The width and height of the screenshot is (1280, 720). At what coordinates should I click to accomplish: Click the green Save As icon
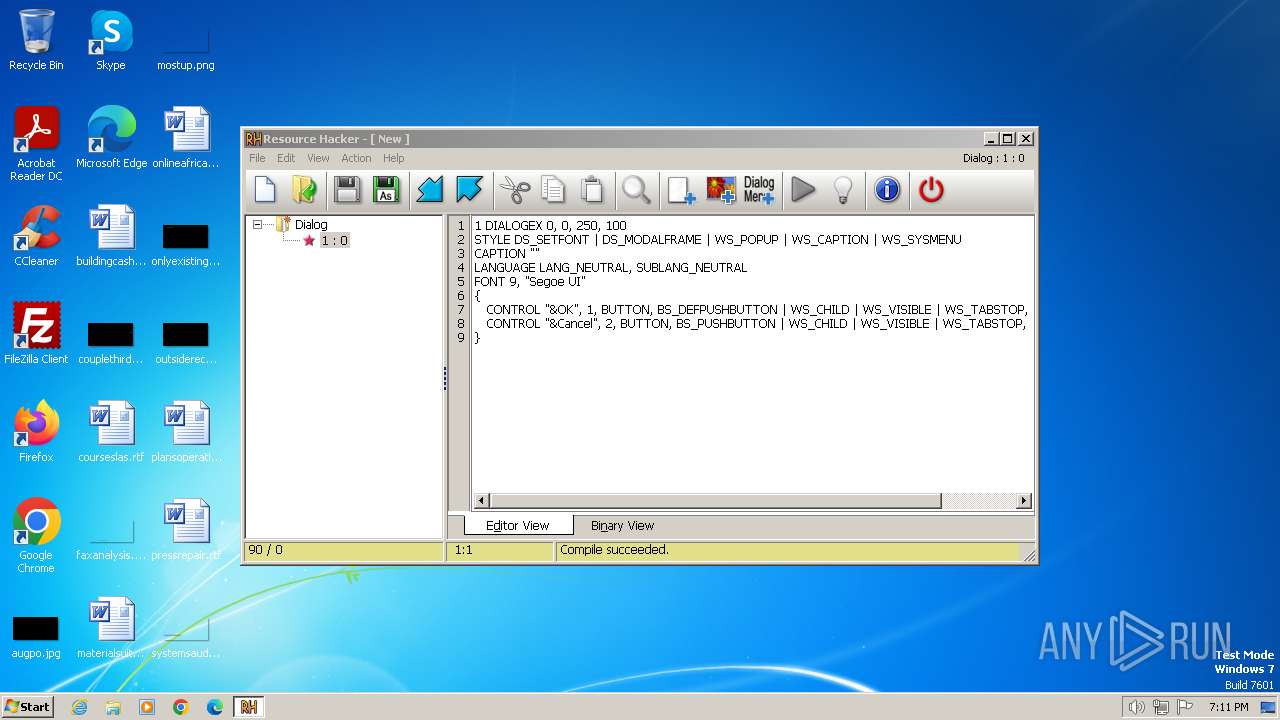click(x=386, y=189)
